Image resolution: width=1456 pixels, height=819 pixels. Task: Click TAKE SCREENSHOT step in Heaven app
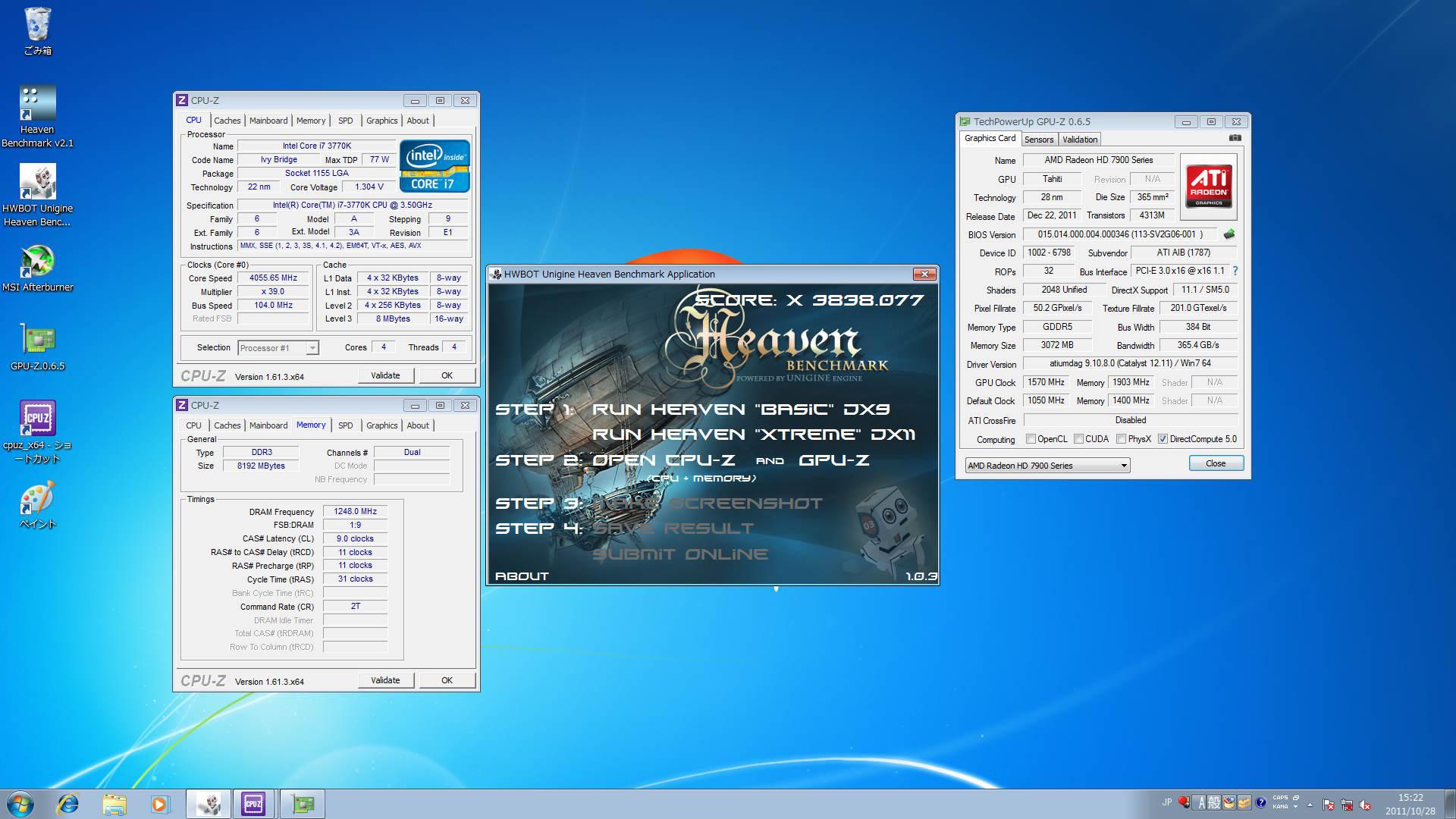point(707,504)
